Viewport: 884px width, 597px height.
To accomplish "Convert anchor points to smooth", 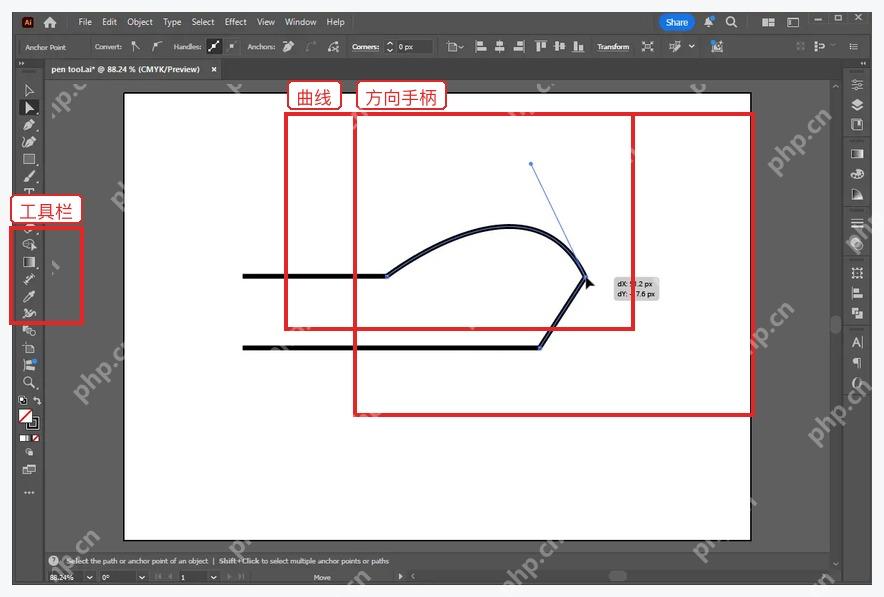I will 157,47.
